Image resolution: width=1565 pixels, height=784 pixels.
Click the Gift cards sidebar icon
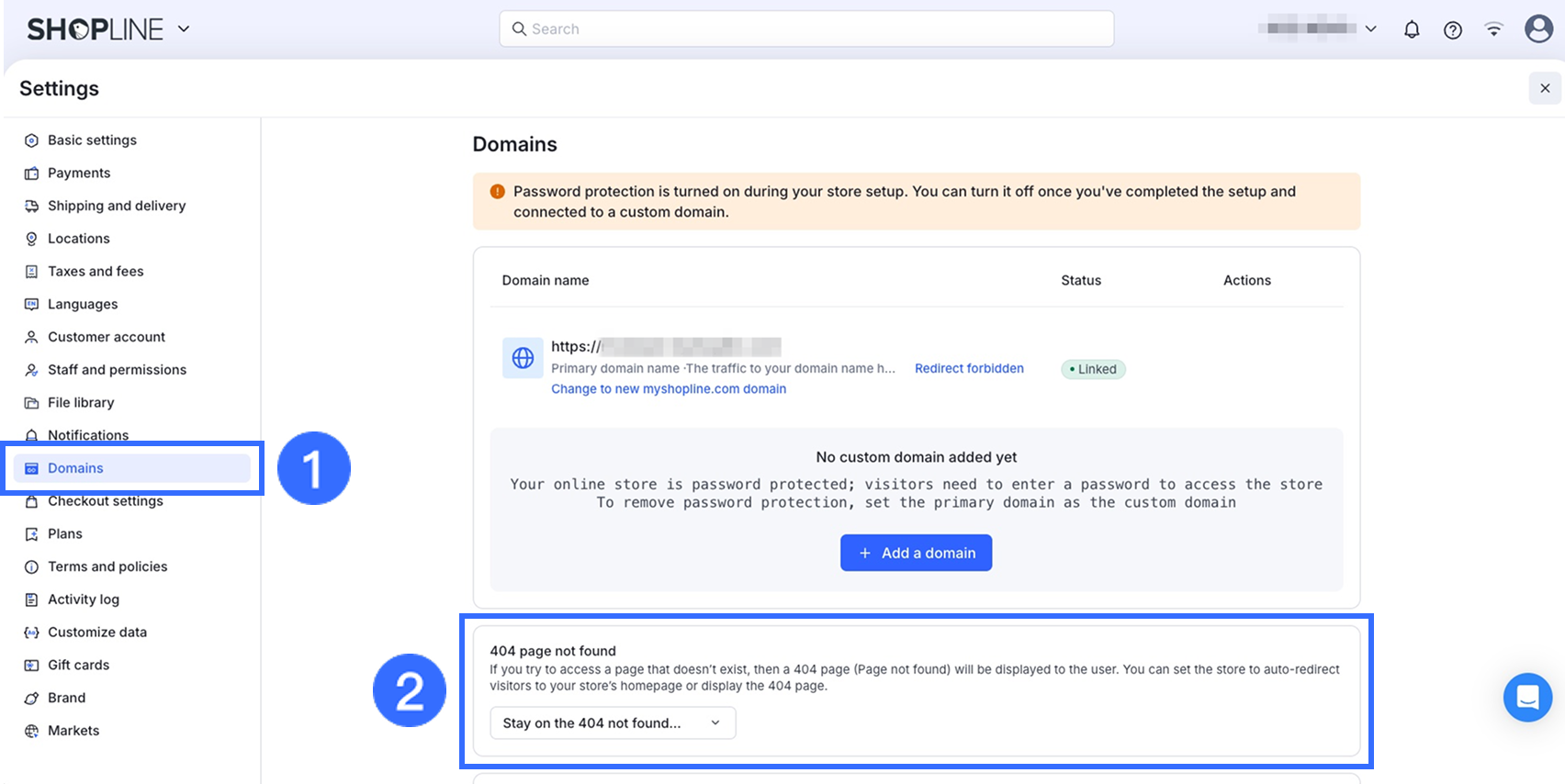click(31, 666)
